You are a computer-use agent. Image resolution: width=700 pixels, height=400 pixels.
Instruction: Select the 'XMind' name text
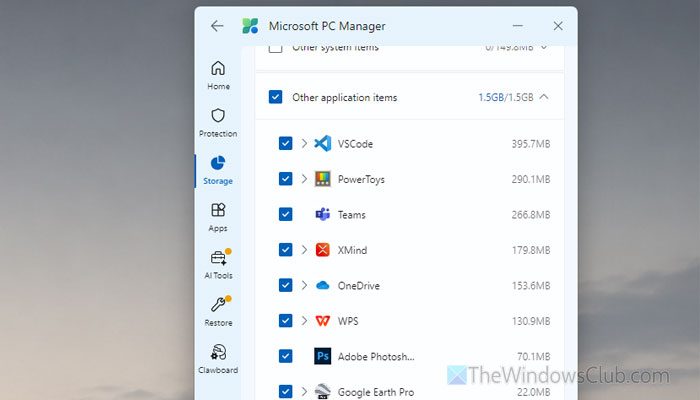352,250
